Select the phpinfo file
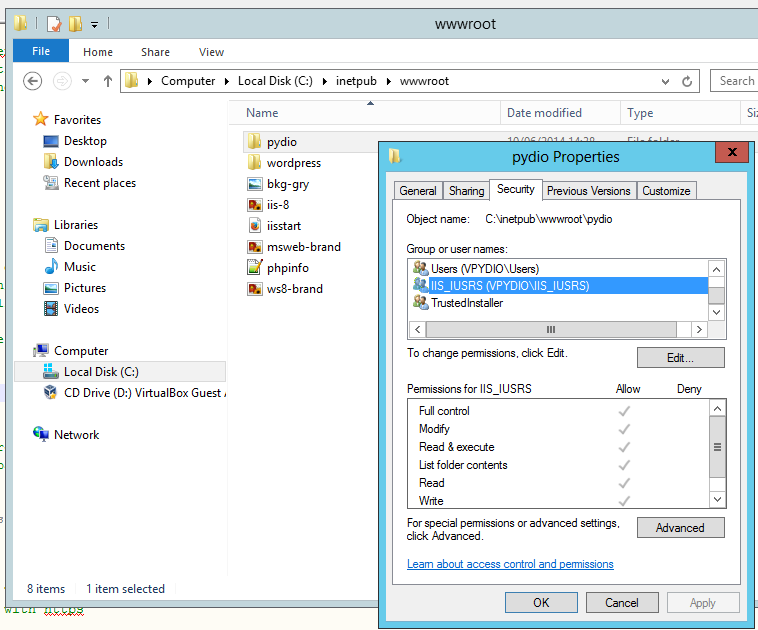Screen dimensions: 758x630 click(x=288, y=268)
